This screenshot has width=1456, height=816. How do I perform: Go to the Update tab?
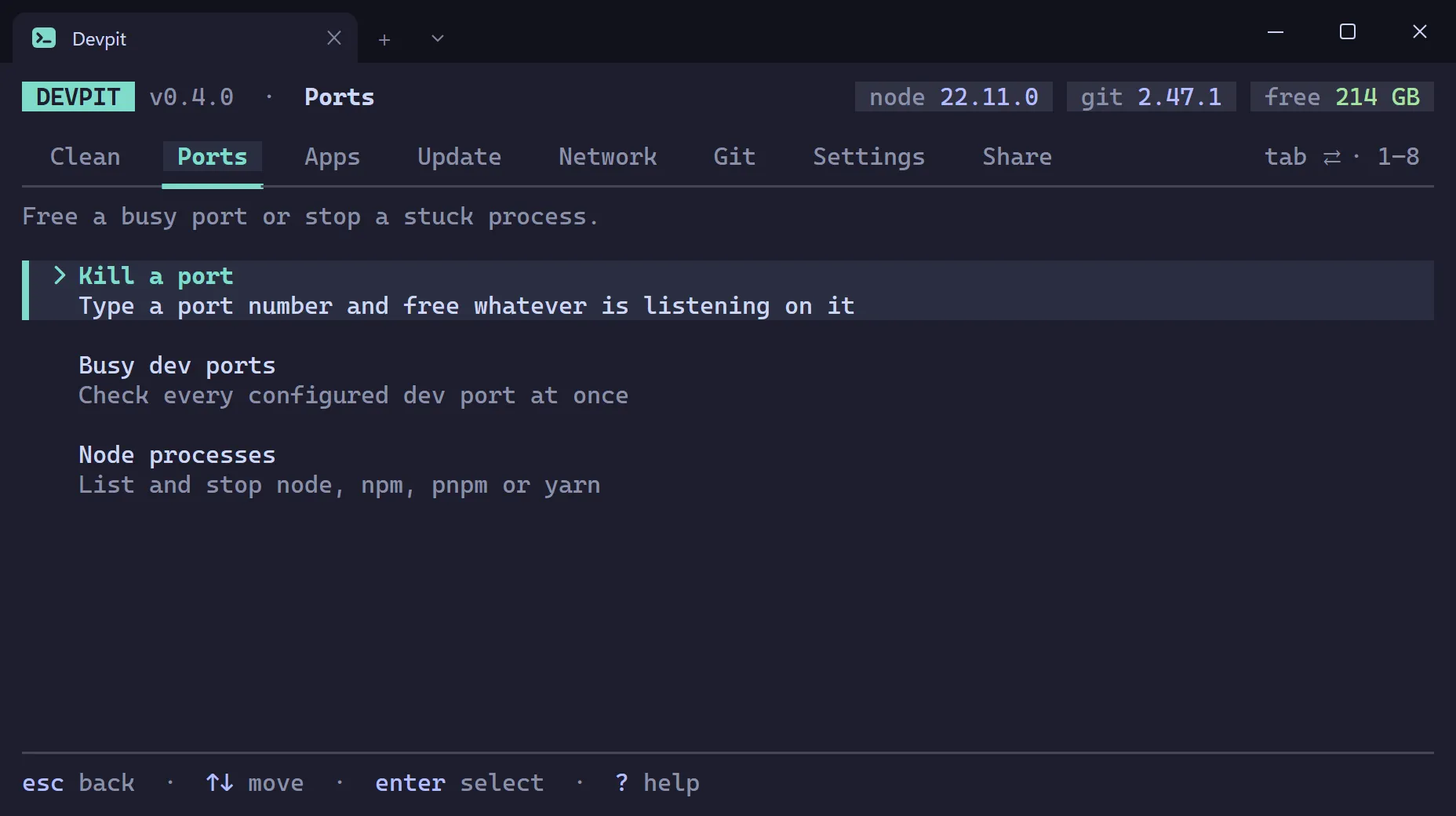click(x=460, y=157)
